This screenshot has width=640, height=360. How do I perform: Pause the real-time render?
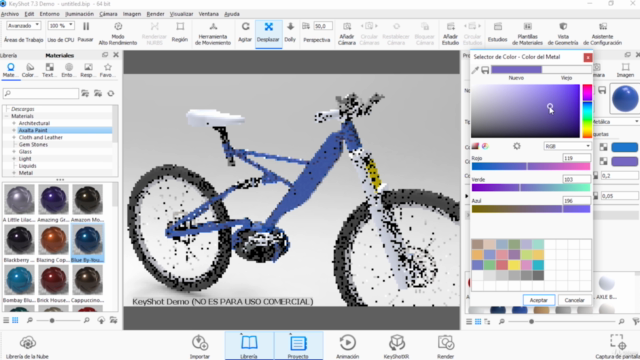(x=86, y=32)
